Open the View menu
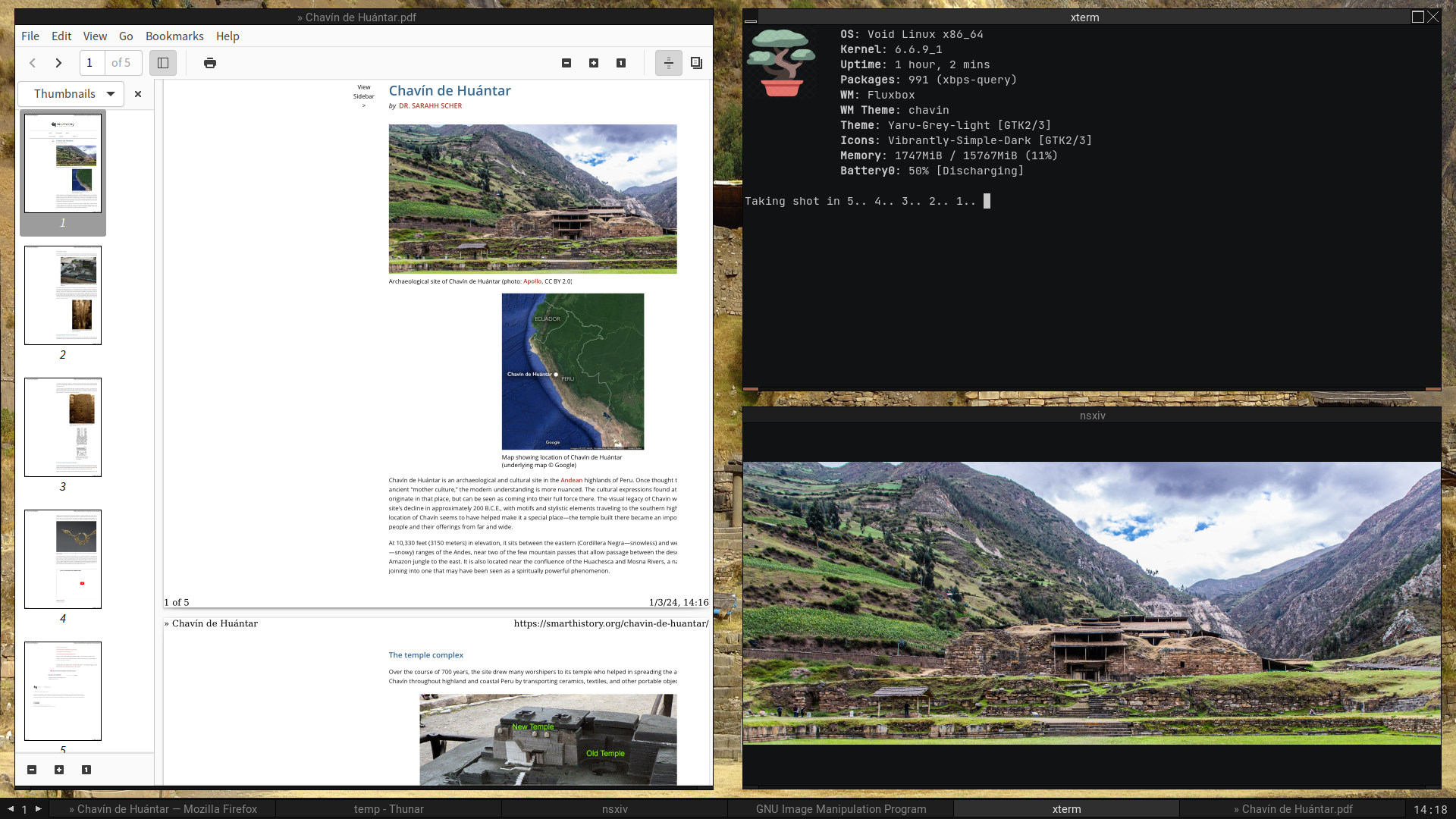Image resolution: width=1456 pixels, height=819 pixels. [95, 36]
